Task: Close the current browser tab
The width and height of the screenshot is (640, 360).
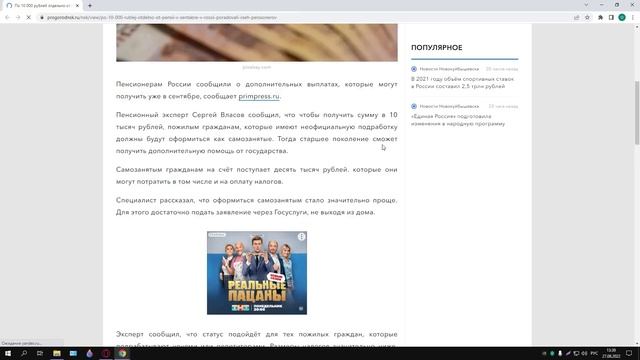Action: coord(78,6)
